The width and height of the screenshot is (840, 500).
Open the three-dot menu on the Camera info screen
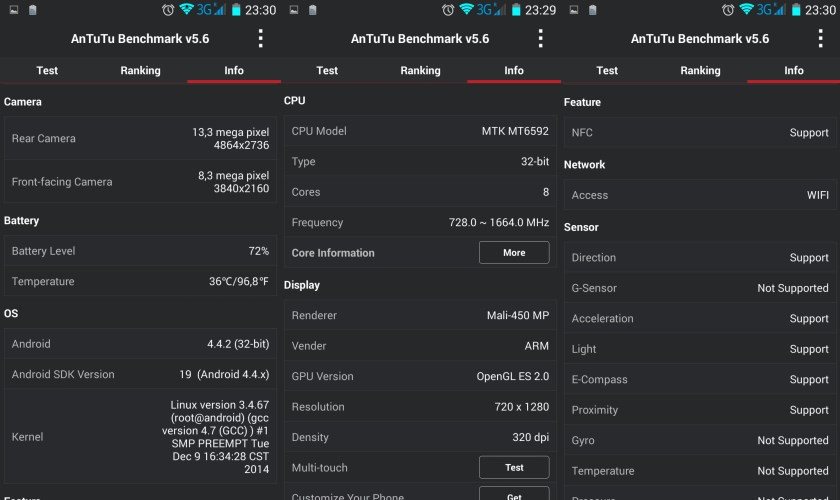(x=261, y=39)
